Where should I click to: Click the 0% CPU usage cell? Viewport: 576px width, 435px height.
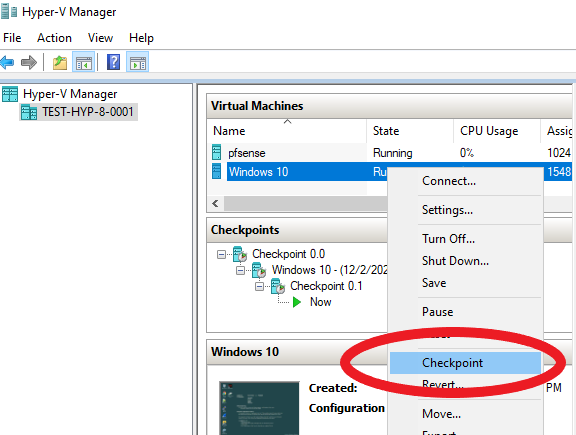click(x=467, y=152)
